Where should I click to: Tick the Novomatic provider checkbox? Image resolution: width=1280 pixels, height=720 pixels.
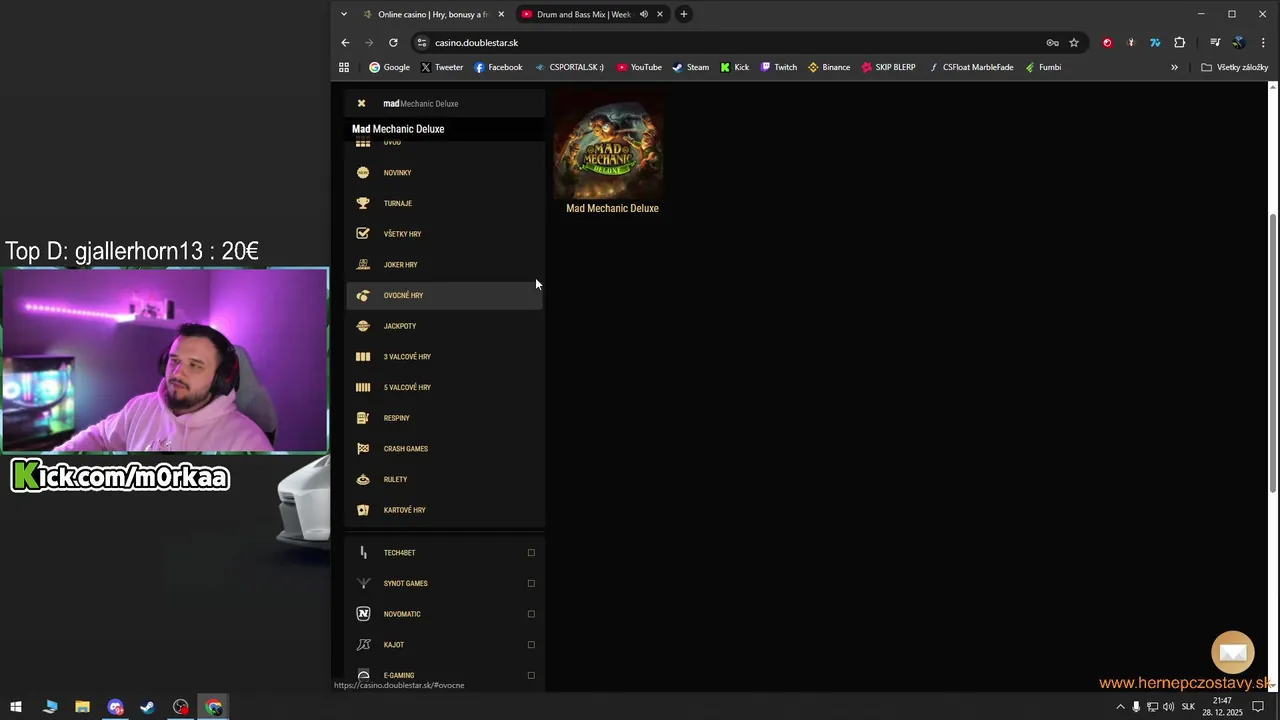[531, 614]
